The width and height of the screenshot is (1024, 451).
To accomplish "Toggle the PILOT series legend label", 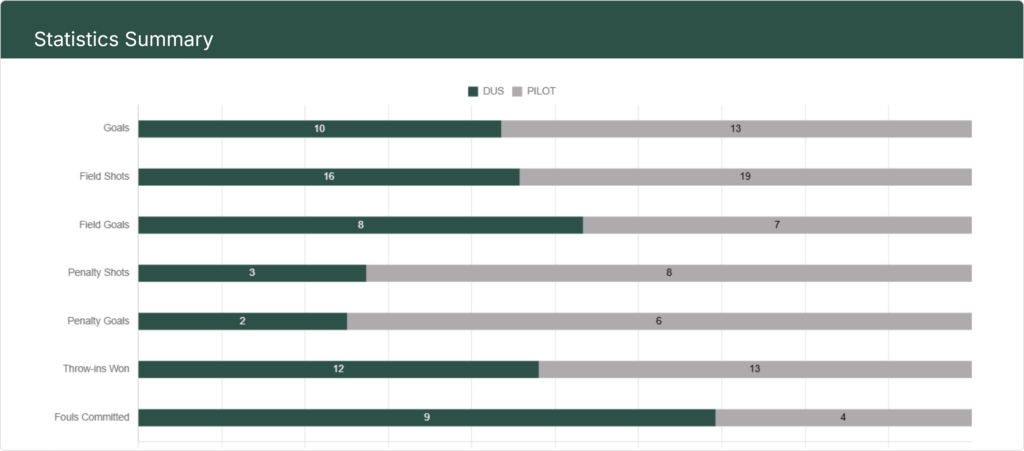I will point(541,91).
